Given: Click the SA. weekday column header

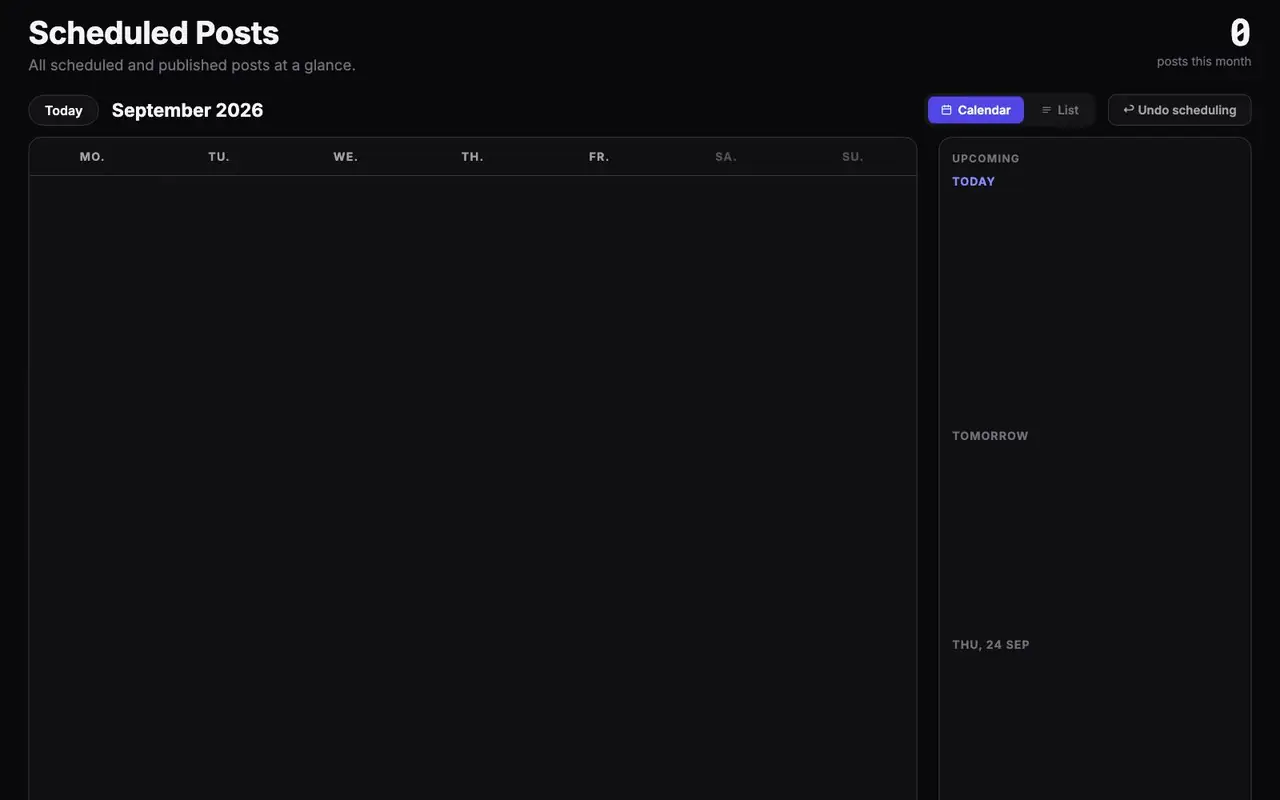Looking at the screenshot, I should [726, 157].
